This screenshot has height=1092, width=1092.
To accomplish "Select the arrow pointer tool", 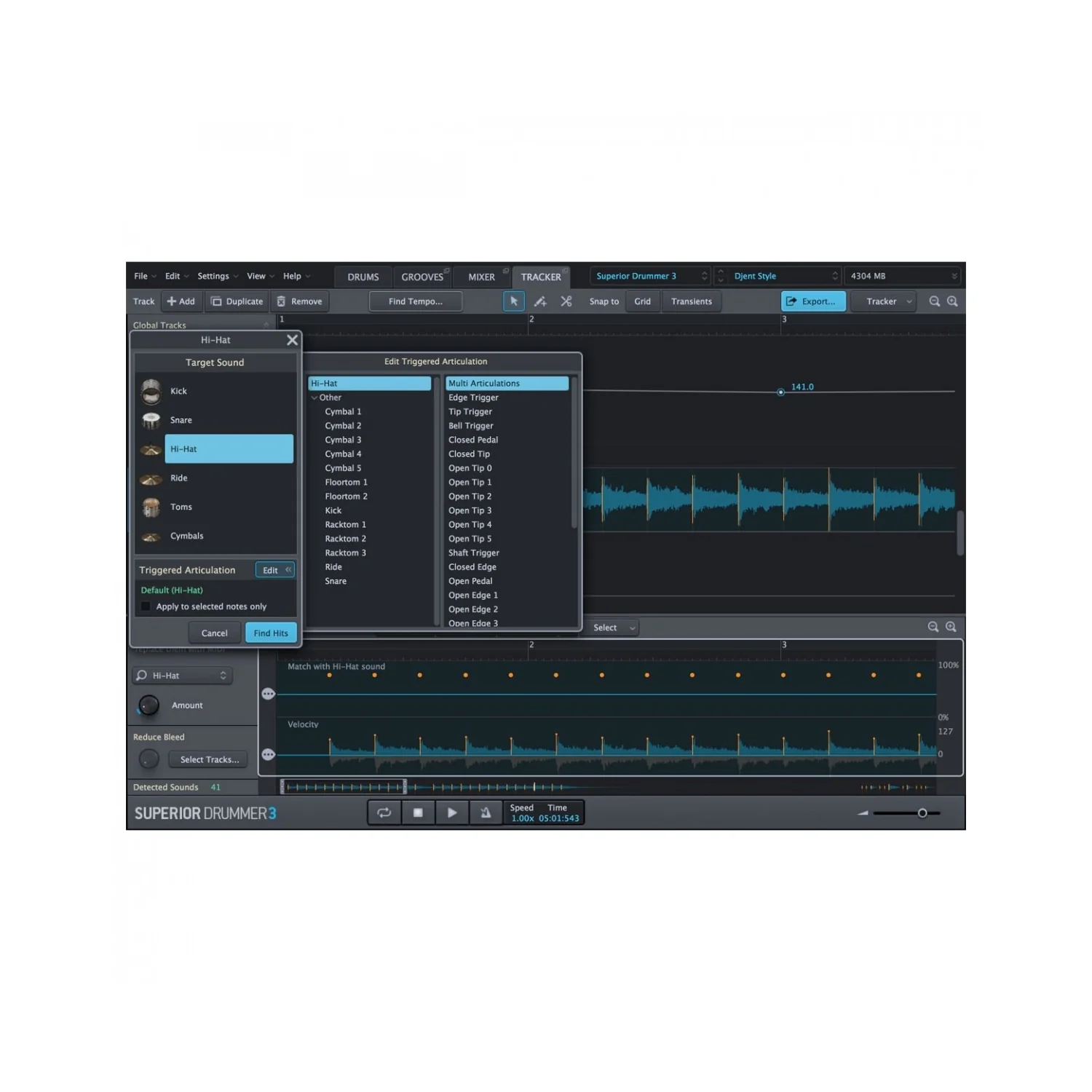I will click(x=514, y=301).
